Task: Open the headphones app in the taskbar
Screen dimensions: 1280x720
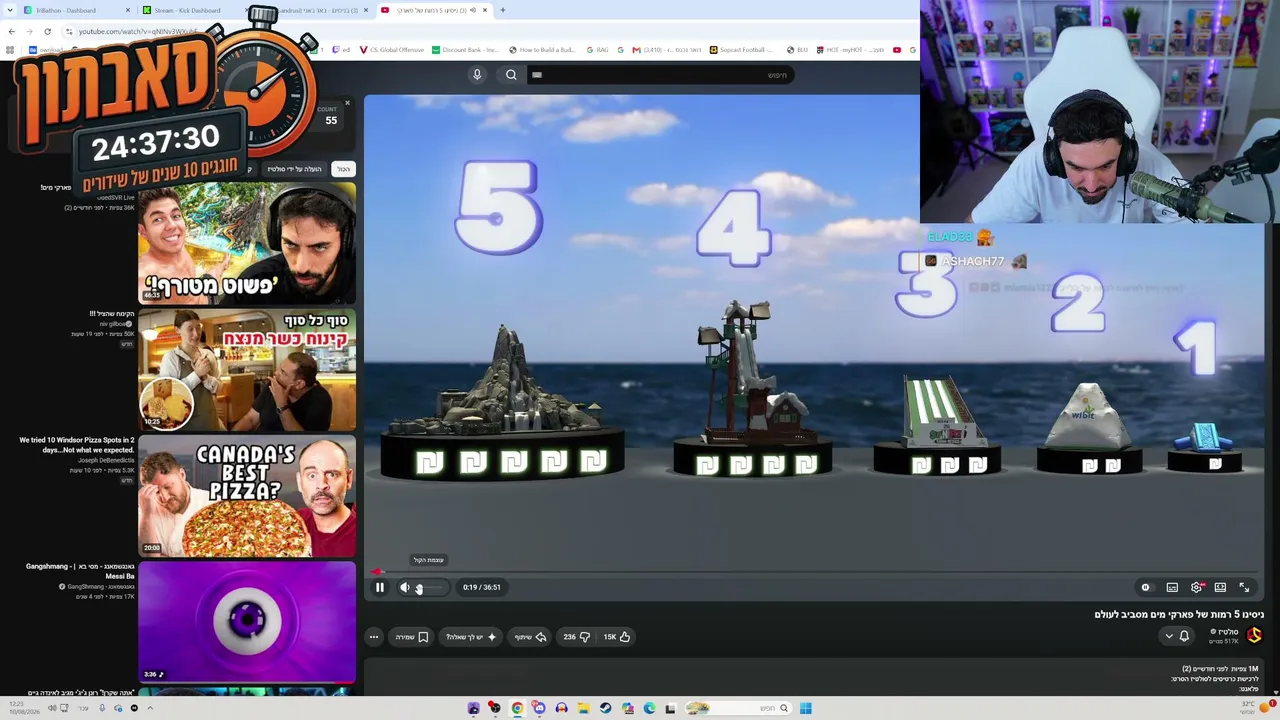Action: point(561,708)
